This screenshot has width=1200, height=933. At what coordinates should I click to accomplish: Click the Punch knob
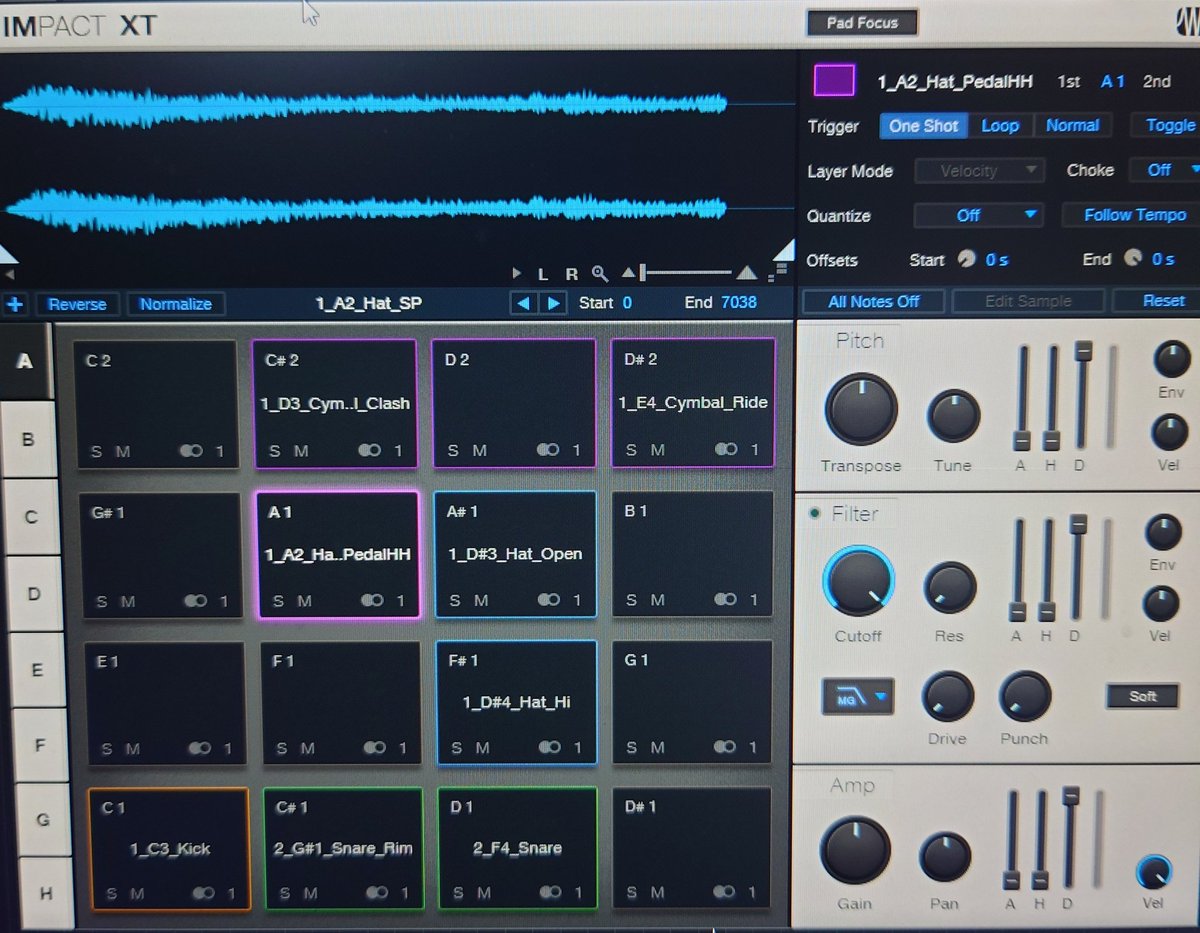coord(1025,697)
